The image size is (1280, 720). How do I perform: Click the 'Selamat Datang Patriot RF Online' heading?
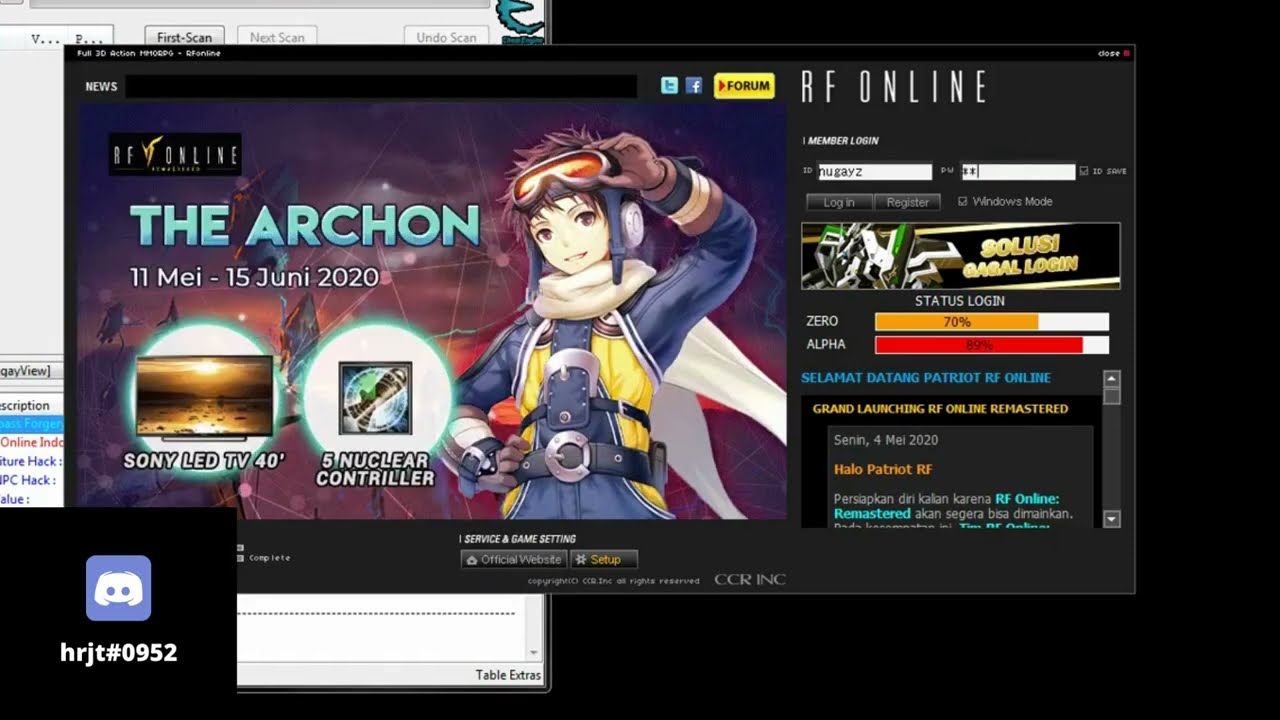coord(926,378)
